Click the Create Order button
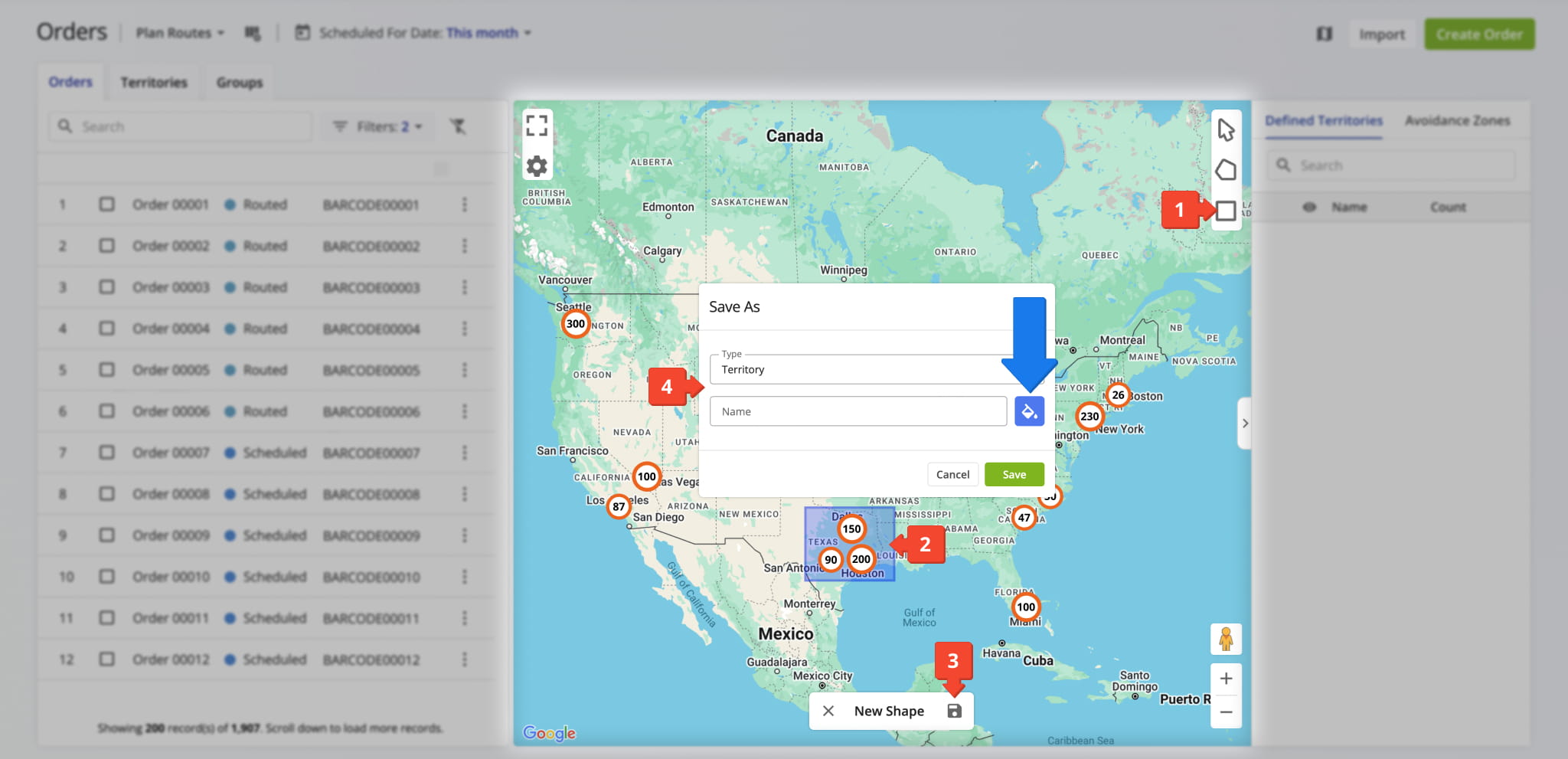 [1479, 34]
